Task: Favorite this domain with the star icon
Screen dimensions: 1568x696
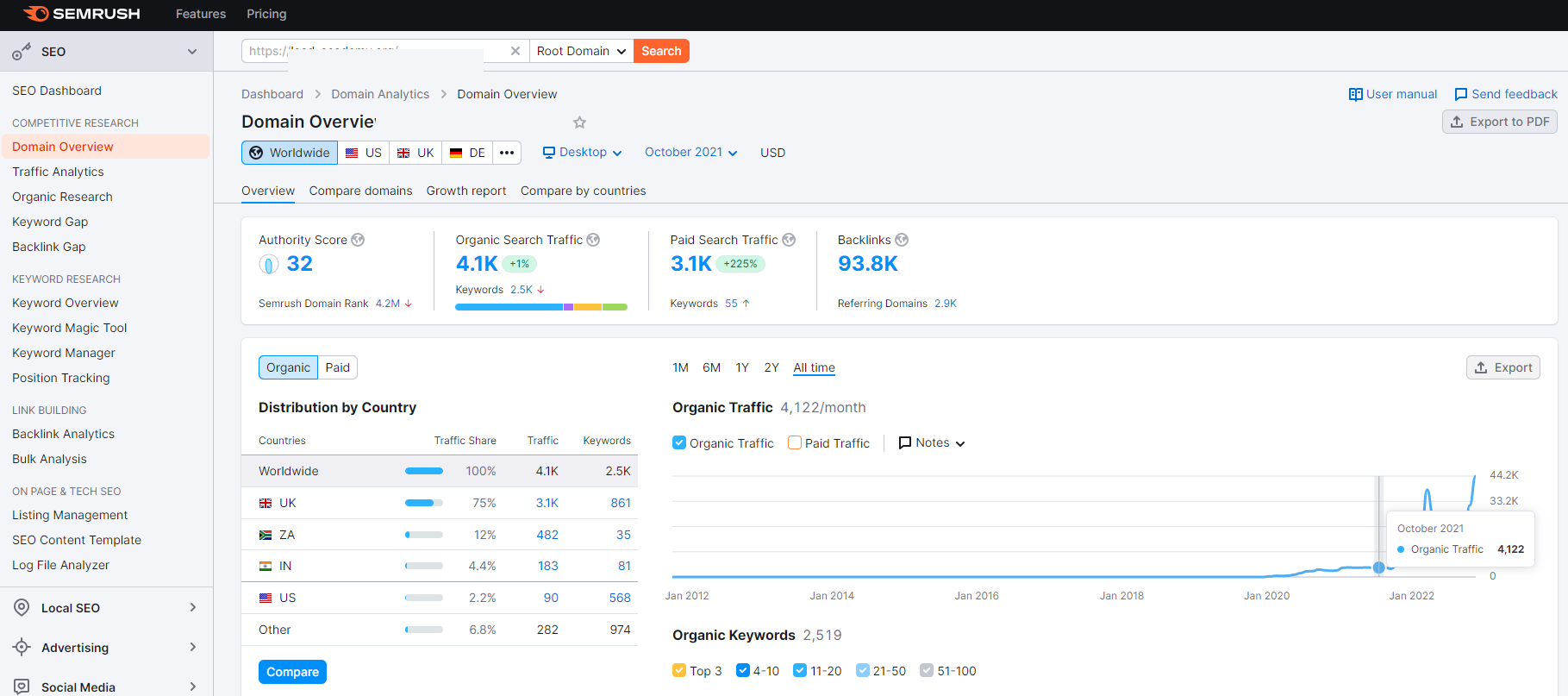Action: (580, 122)
